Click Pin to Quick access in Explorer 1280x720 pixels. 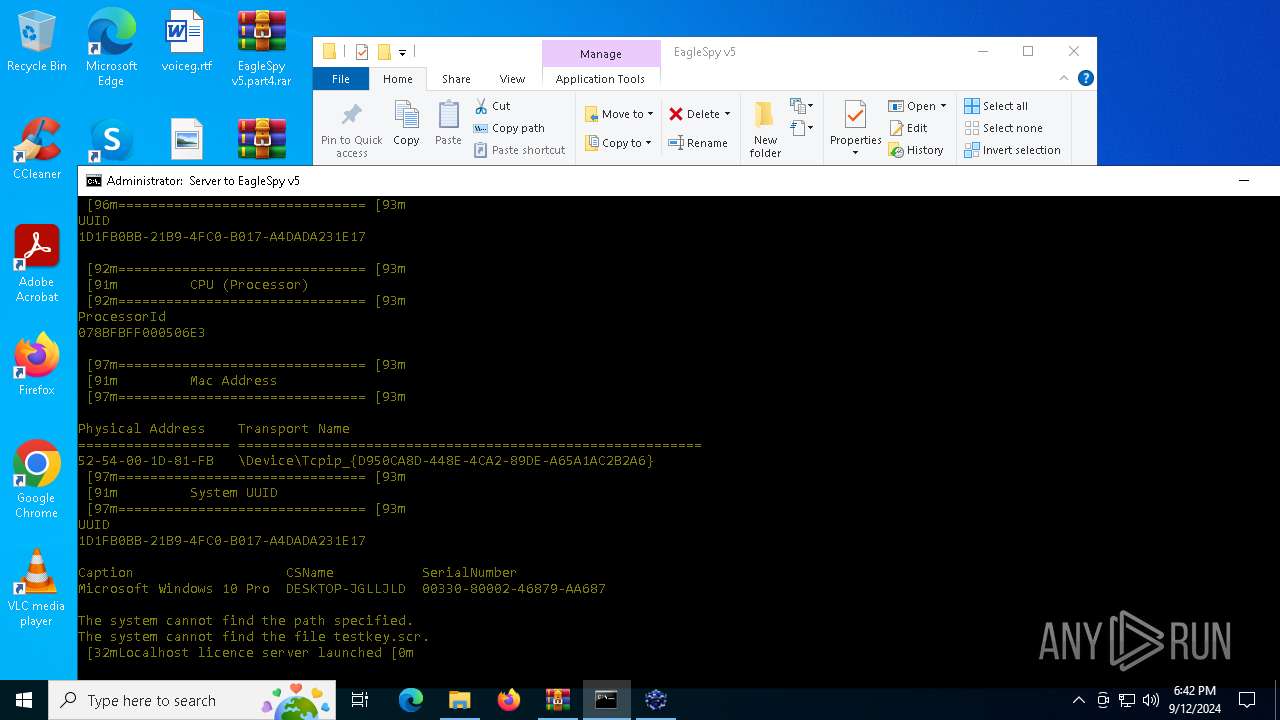[351, 129]
